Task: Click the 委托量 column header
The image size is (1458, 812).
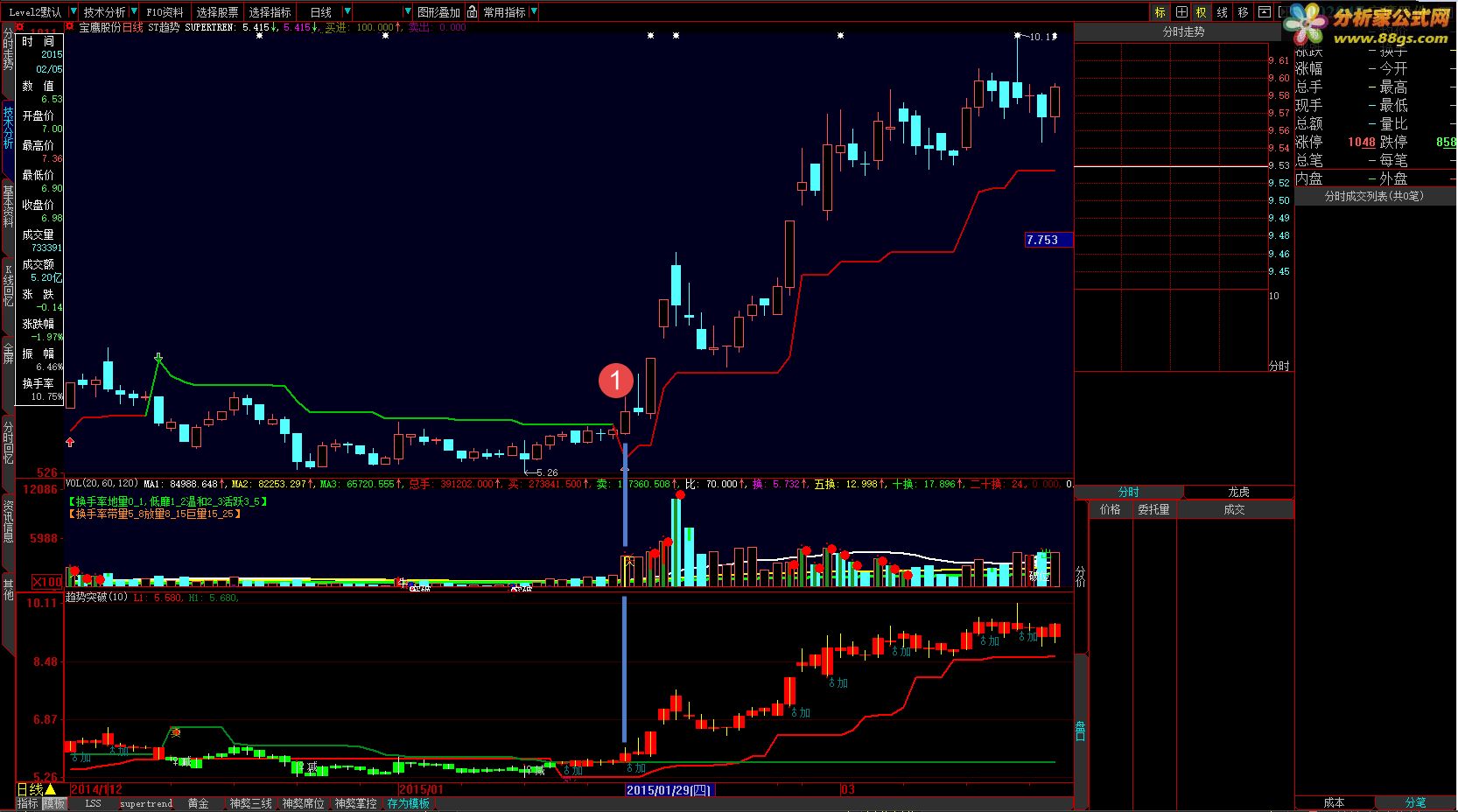Action: tap(1153, 509)
